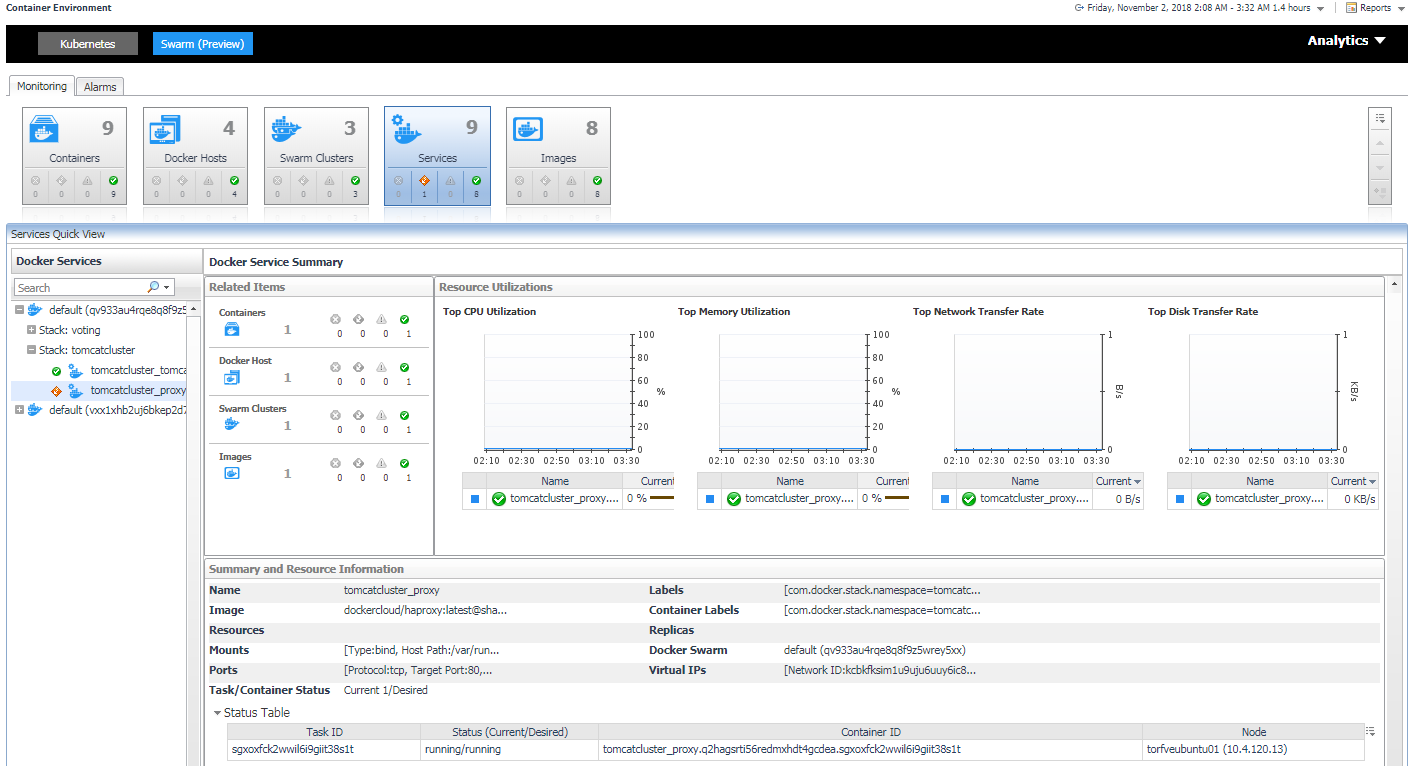Viewport: 1408px width, 766px height.
Task: Click the Containers tile icon
Action: click(44, 130)
